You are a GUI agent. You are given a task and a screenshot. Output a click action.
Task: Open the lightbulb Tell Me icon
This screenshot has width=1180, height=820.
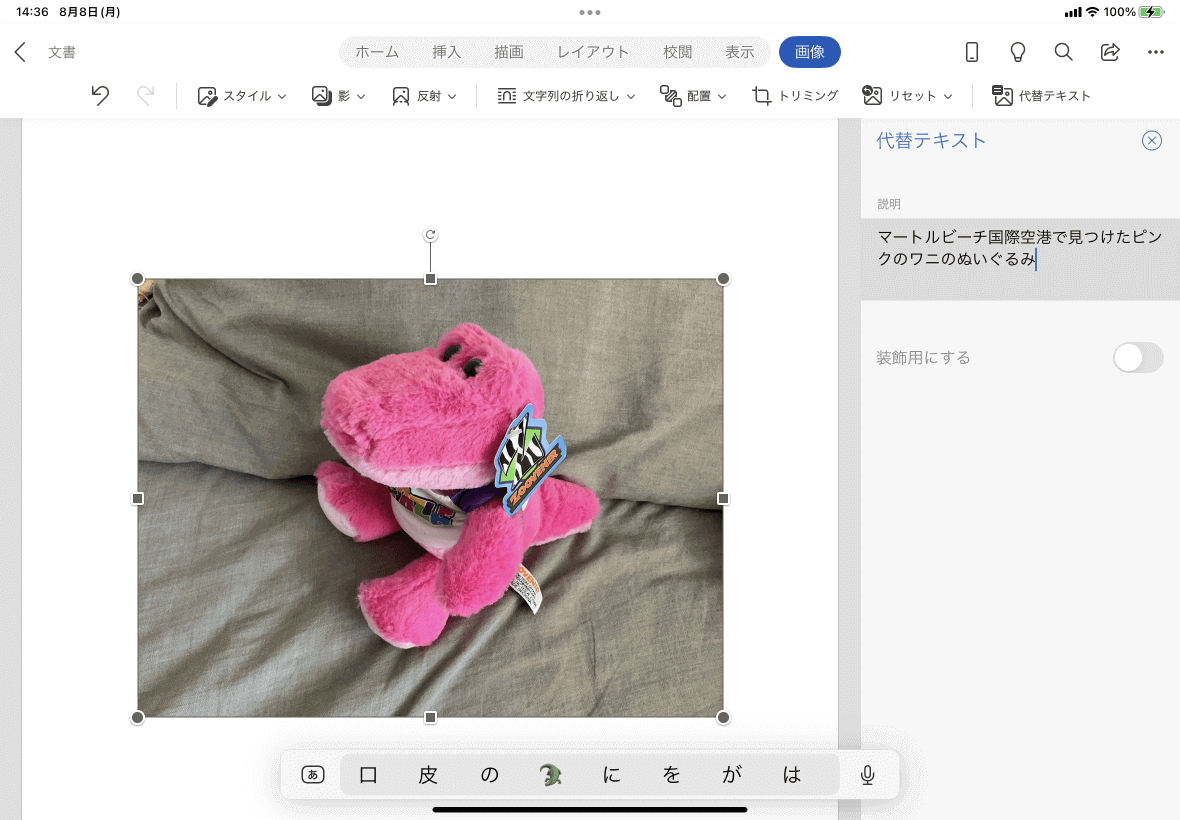(1017, 52)
